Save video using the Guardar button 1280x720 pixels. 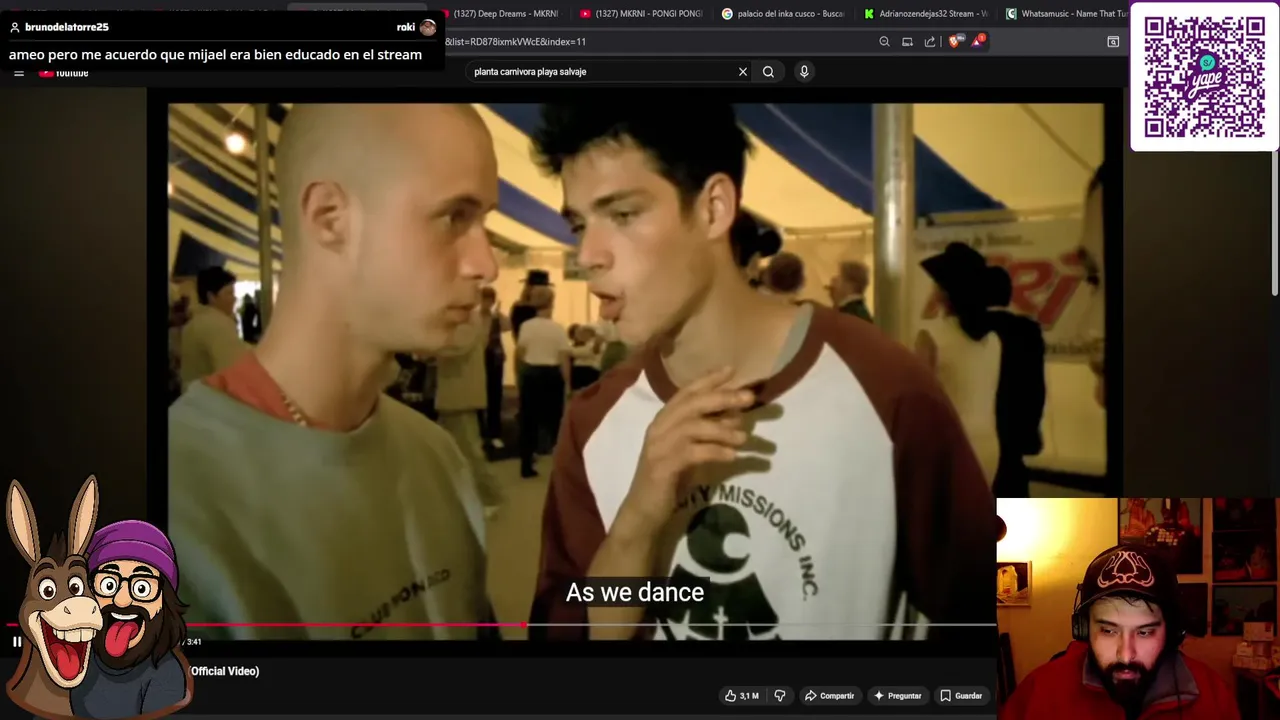[x=960, y=696]
